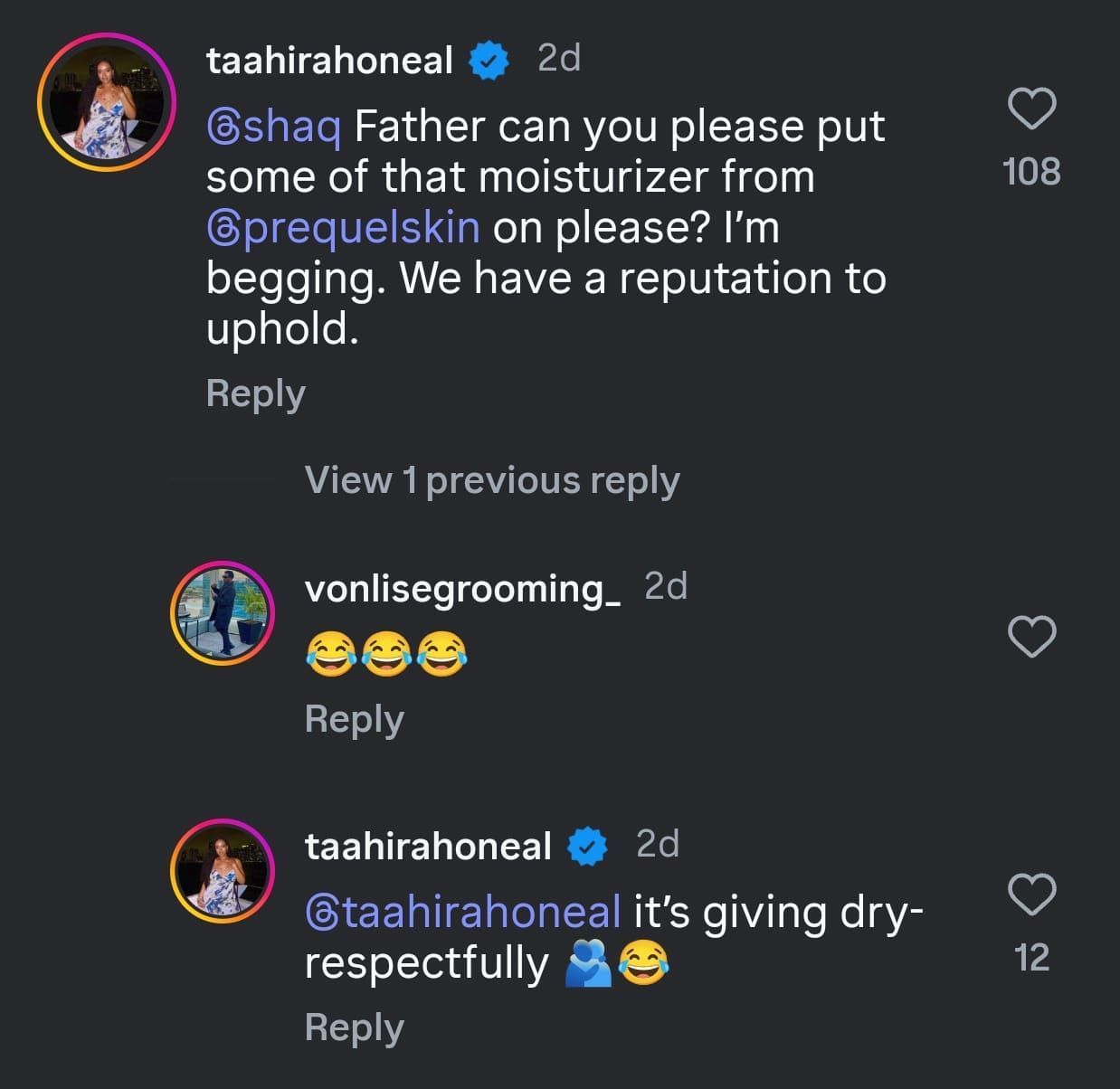Click vonlisegrooming_ username
This screenshot has height=1089, width=1120.
[x=462, y=589]
